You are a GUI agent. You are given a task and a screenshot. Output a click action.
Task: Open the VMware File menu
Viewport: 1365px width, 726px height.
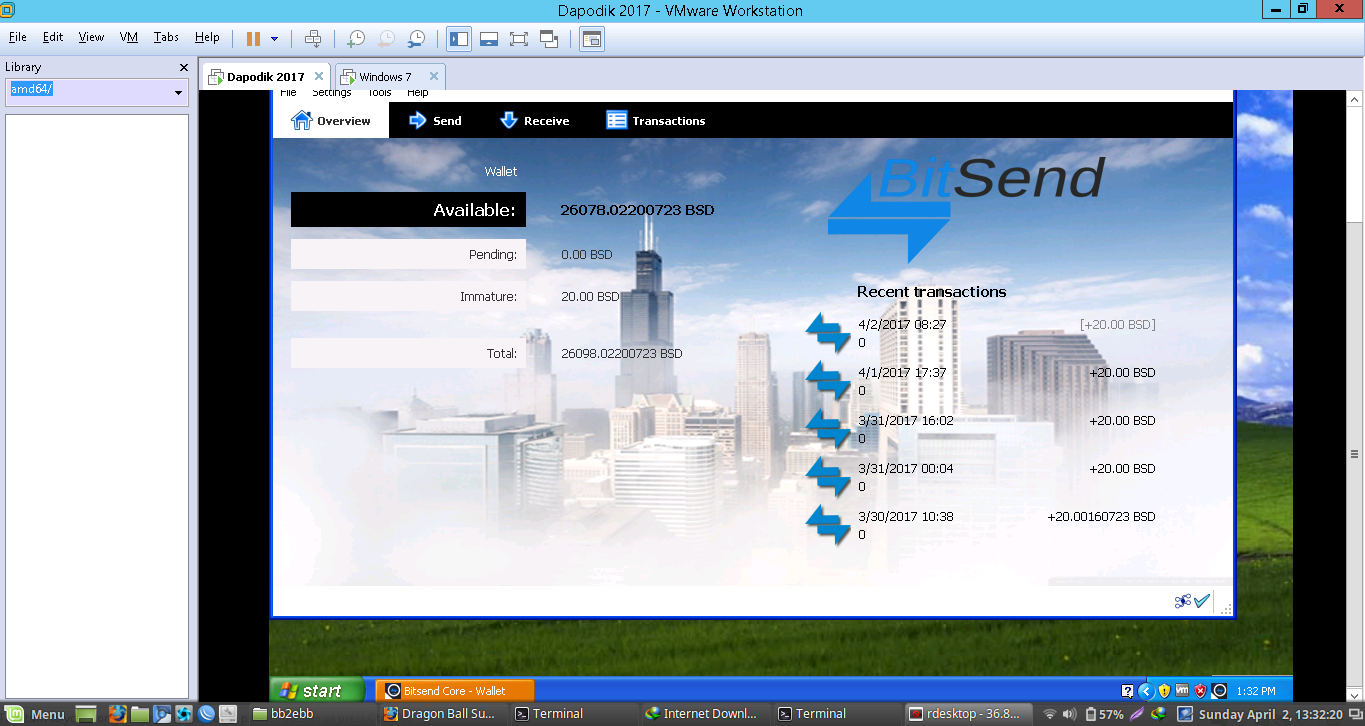(x=17, y=37)
